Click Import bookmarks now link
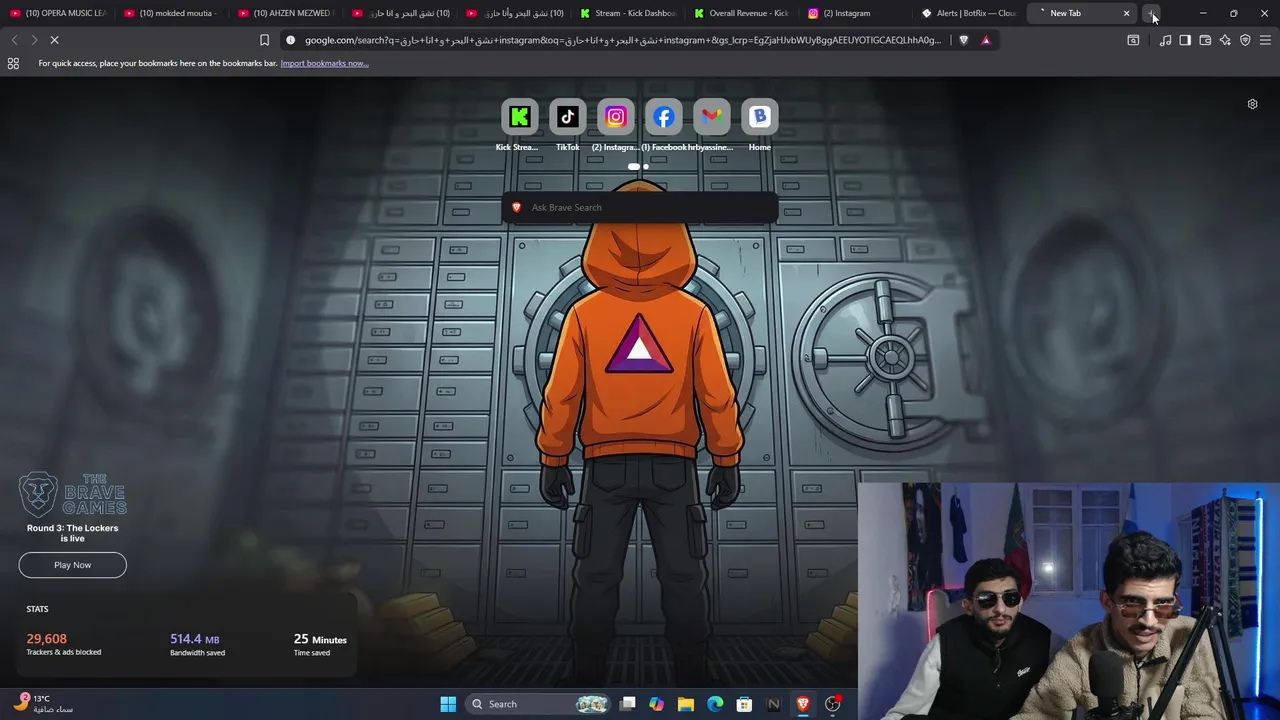 [x=324, y=63]
